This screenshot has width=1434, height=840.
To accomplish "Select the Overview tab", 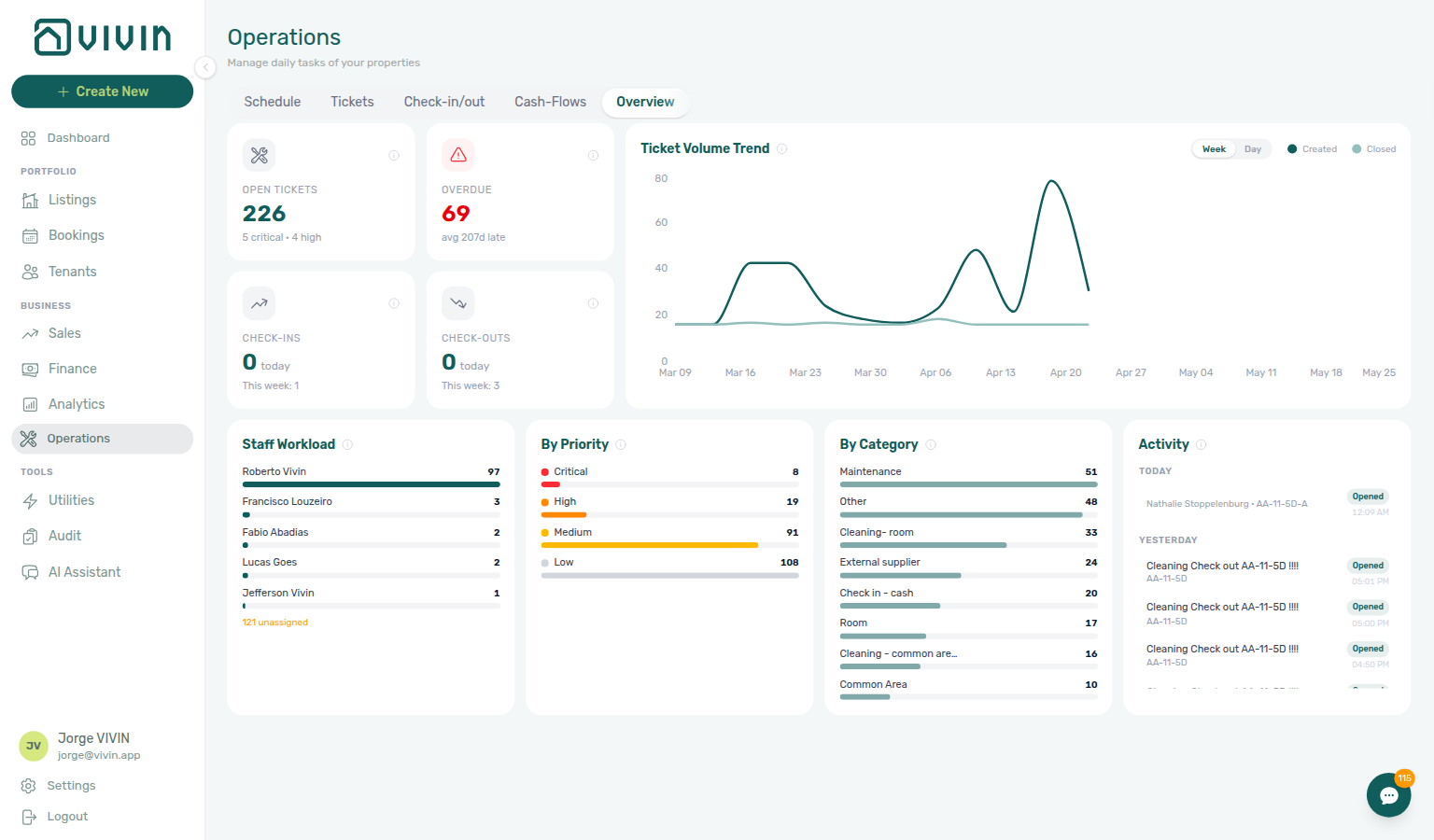I will click(645, 102).
